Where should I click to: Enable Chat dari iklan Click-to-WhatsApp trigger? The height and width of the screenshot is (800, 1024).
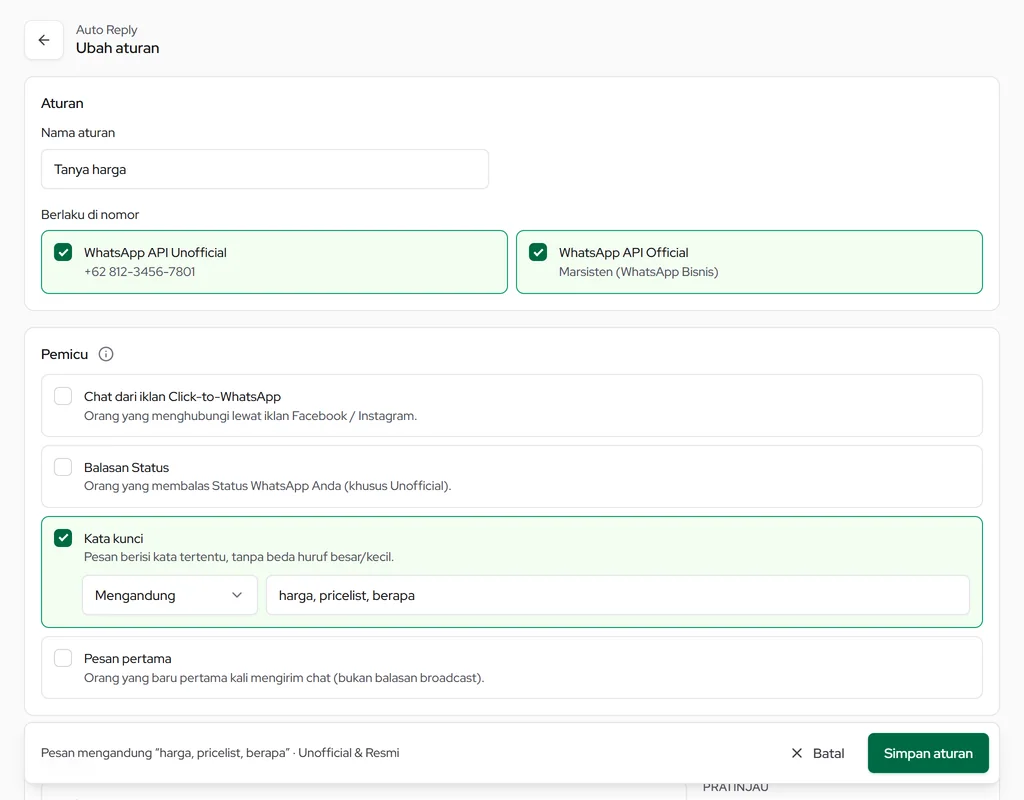point(63,396)
